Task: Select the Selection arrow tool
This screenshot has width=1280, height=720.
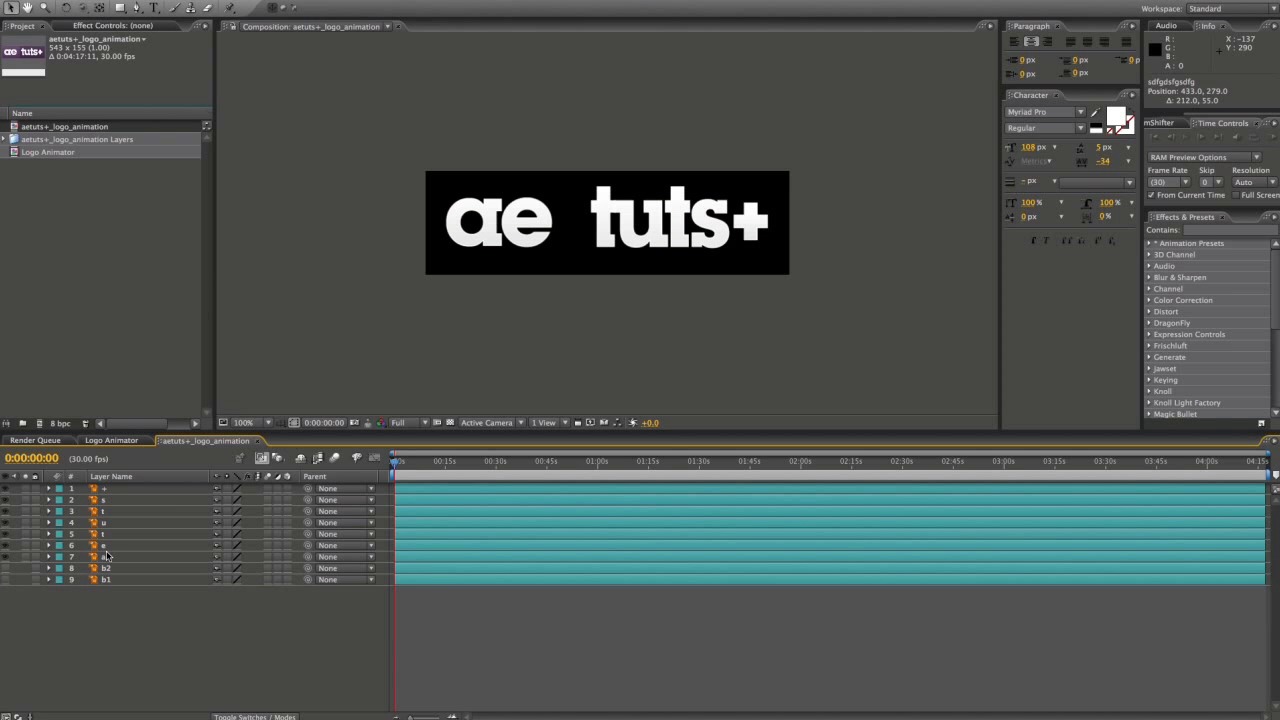Action: click(x=11, y=8)
